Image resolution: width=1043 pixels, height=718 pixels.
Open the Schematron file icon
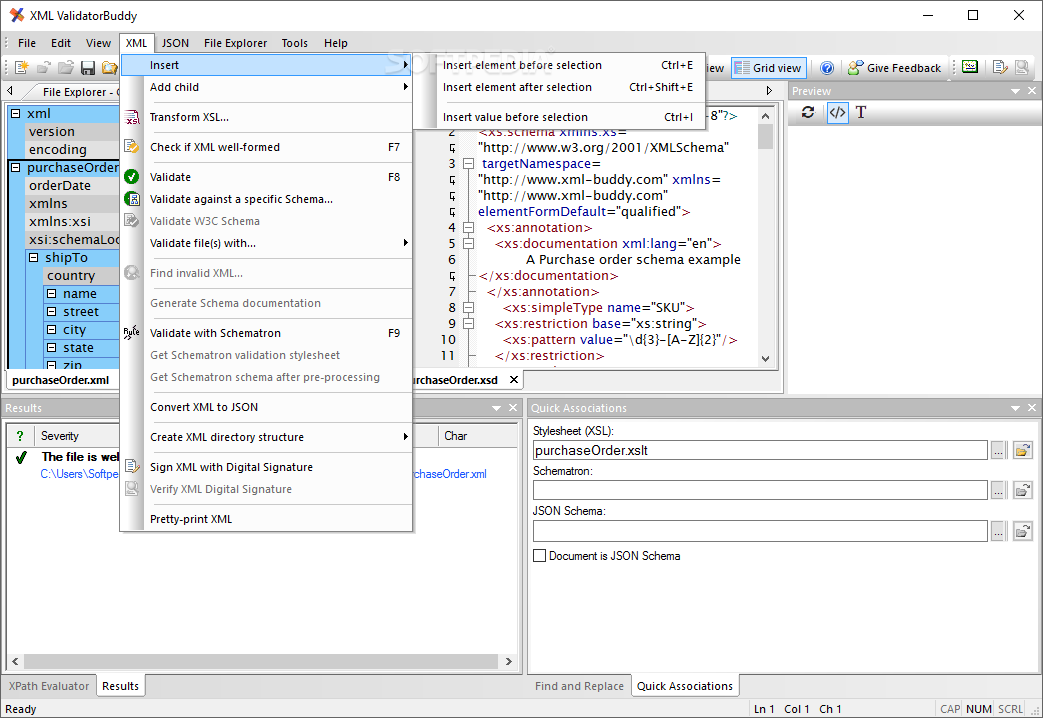[x=1022, y=490]
